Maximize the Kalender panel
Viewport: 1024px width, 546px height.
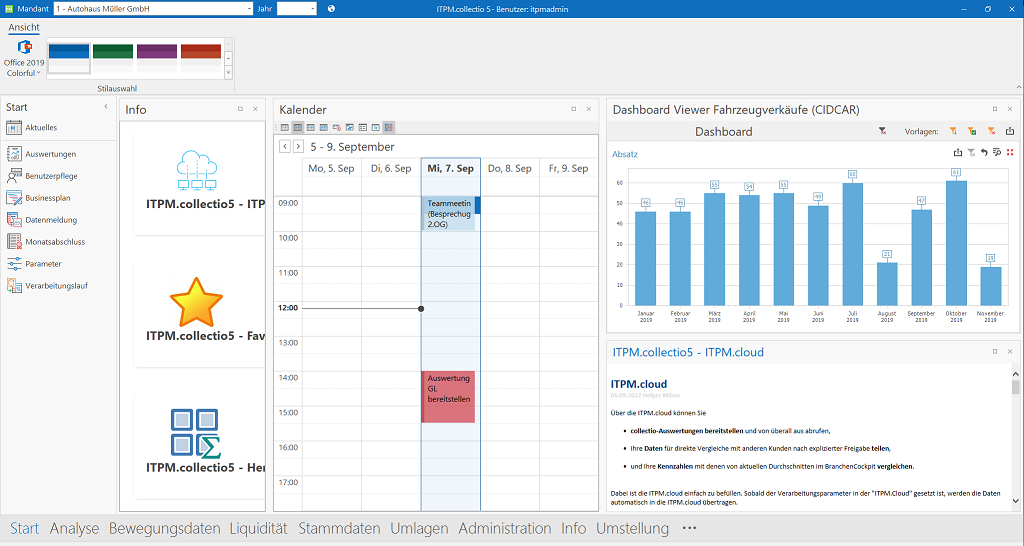point(573,109)
